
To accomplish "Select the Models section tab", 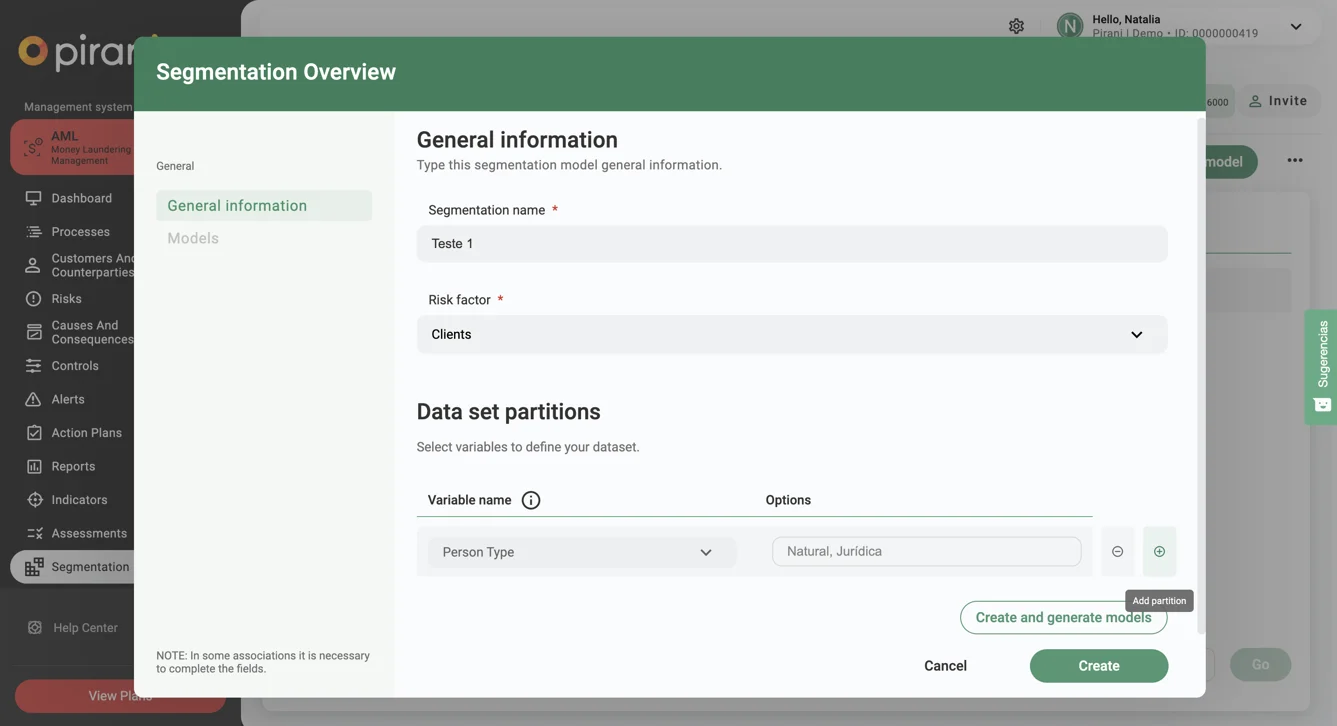I will (193, 239).
